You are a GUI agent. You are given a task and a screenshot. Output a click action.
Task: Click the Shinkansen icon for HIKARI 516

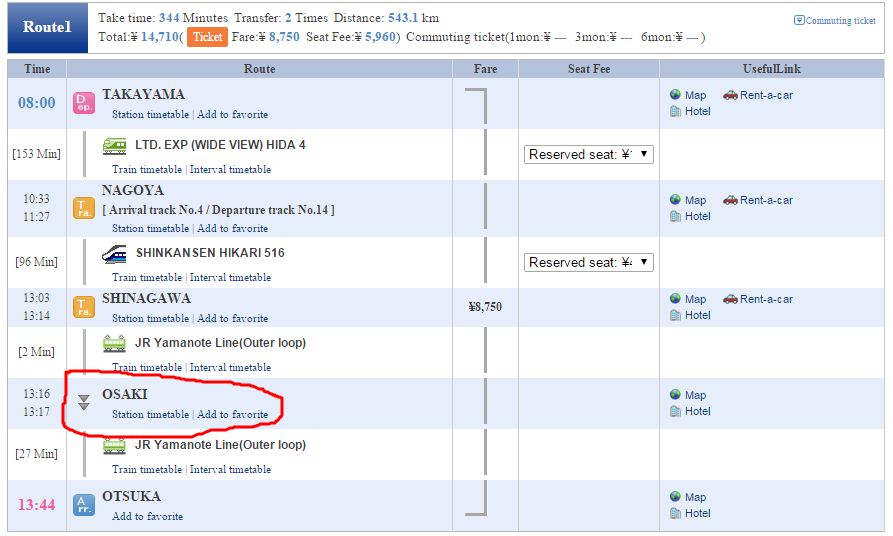click(x=114, y=254)
